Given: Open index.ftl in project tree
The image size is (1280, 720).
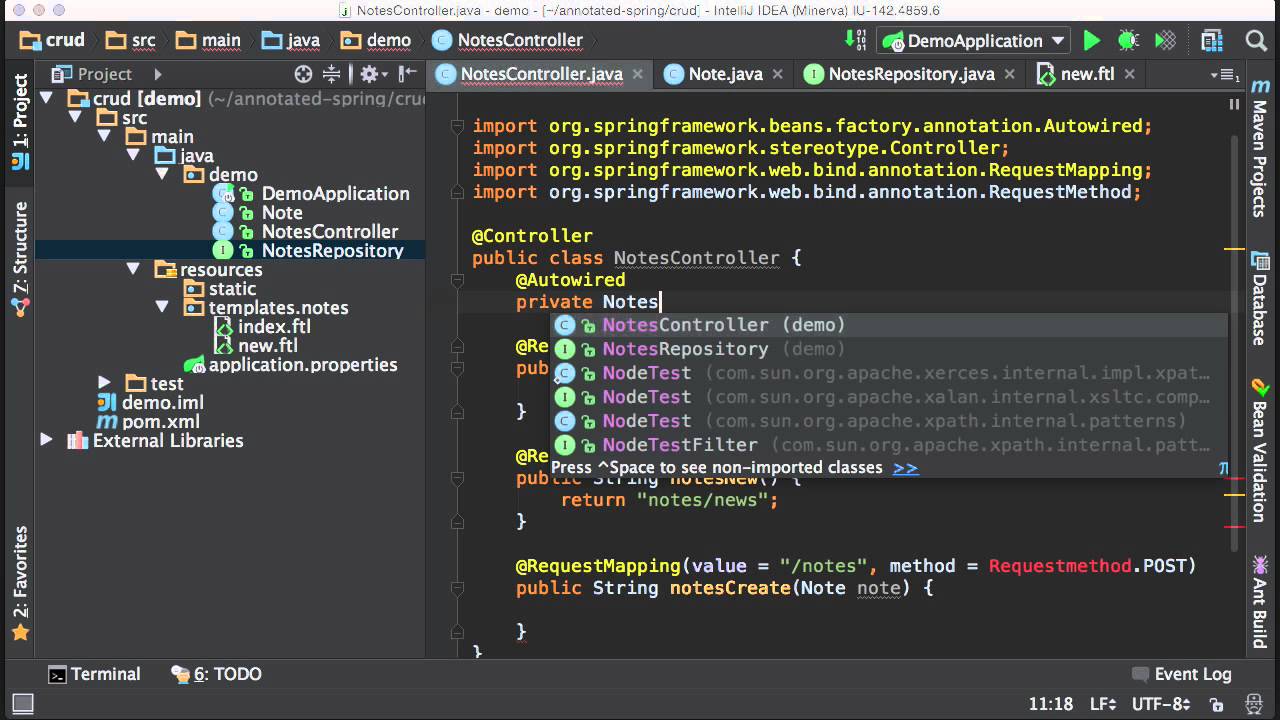Looking at the screenshot, I should click(x=274, y=327).
